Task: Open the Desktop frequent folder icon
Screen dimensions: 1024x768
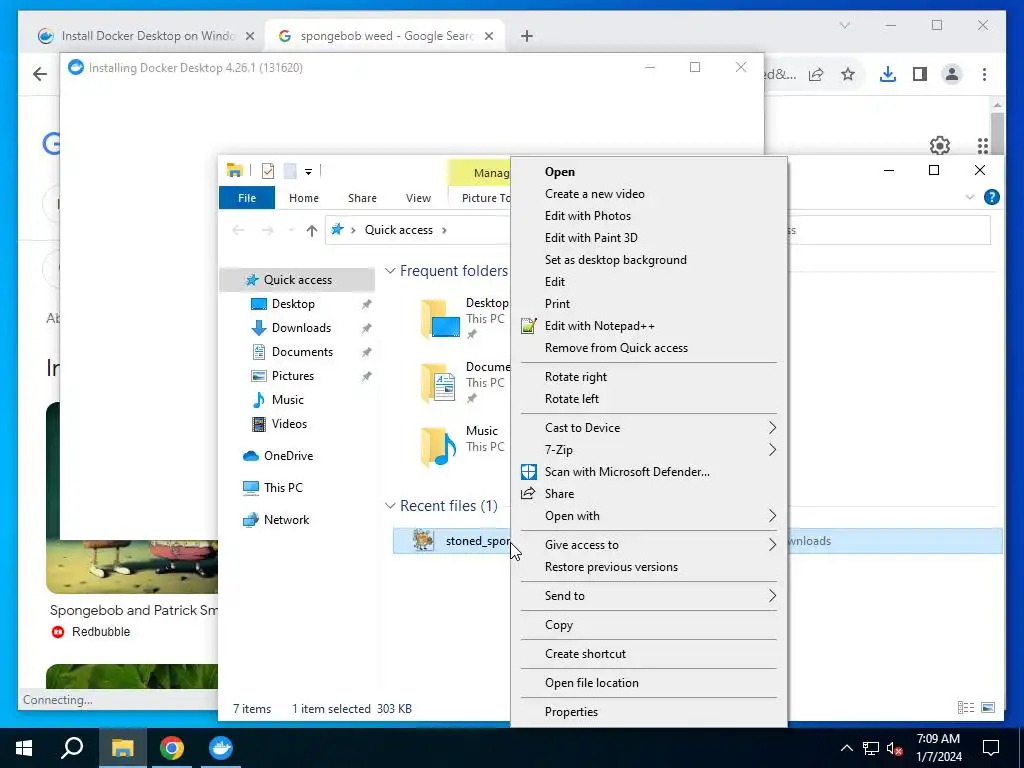Action: pos(440,319)
